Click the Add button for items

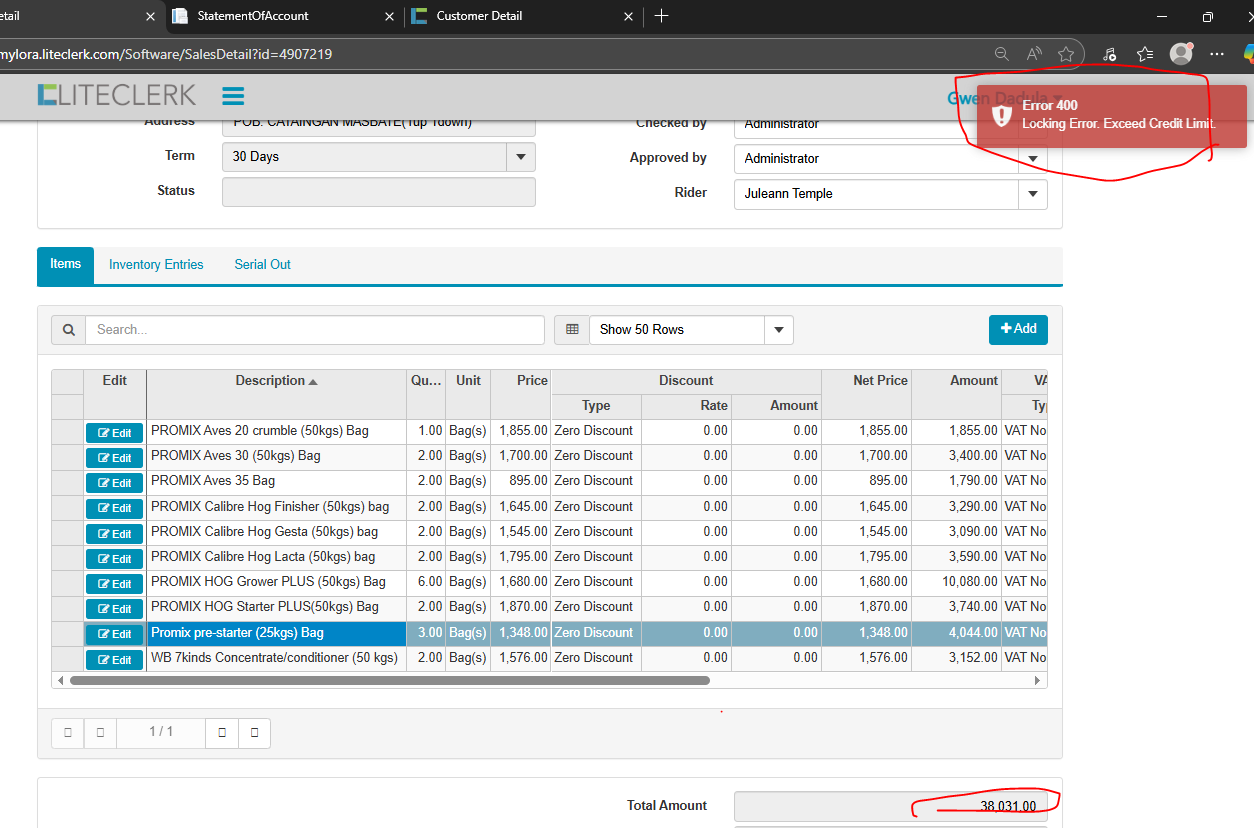1018,329
